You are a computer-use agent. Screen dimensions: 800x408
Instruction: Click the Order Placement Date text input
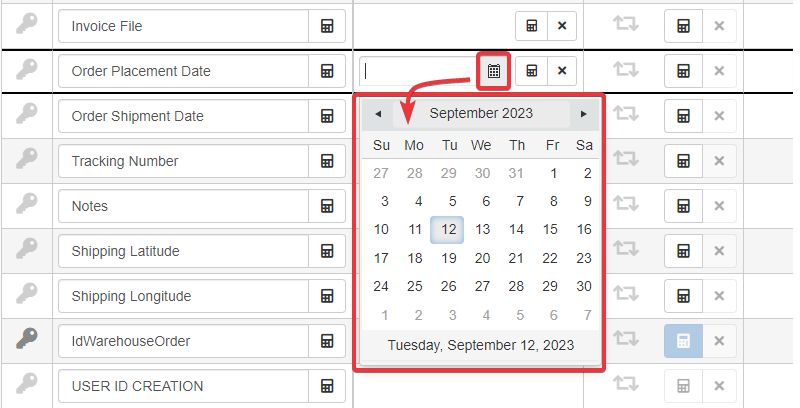pos(418,71)
